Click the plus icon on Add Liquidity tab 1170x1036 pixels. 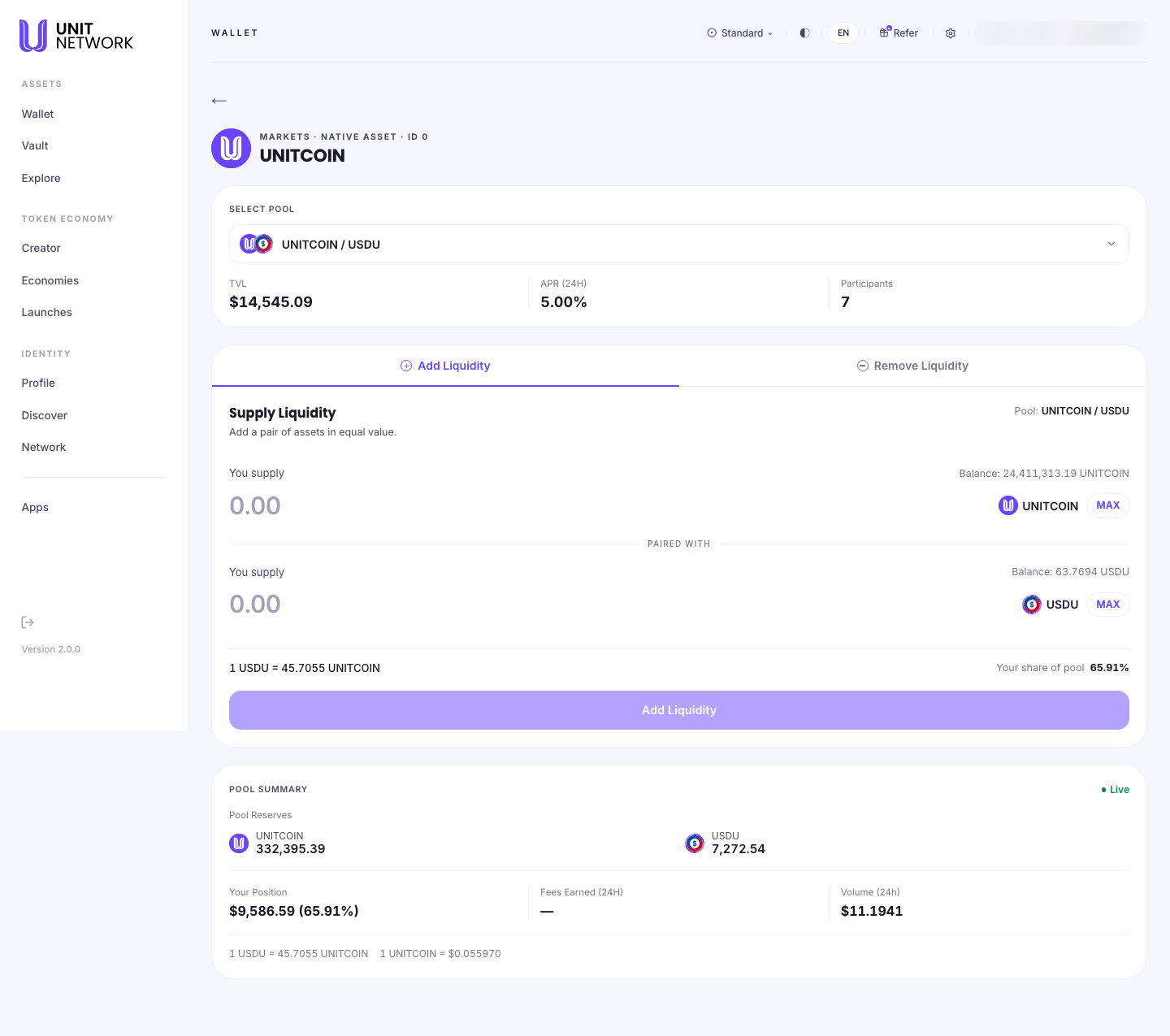pyautogui.click(x=406, y=366)
